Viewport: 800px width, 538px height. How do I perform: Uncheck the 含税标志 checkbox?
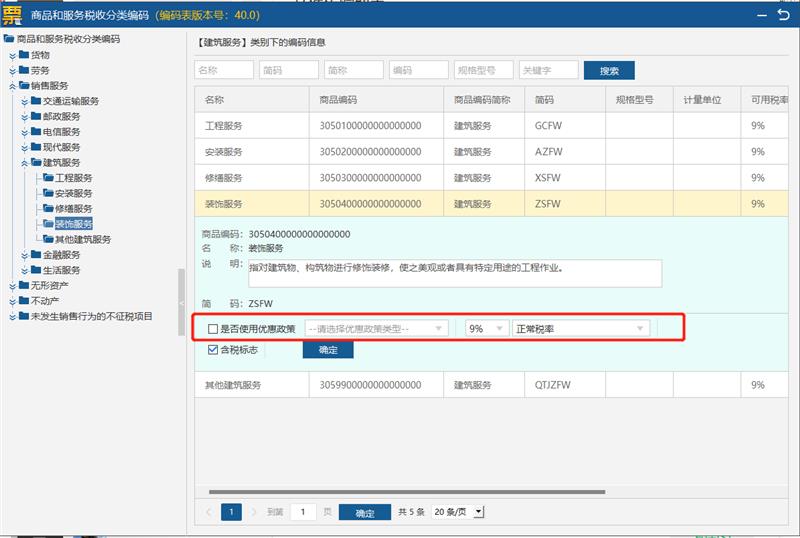(x=212, y=350)
